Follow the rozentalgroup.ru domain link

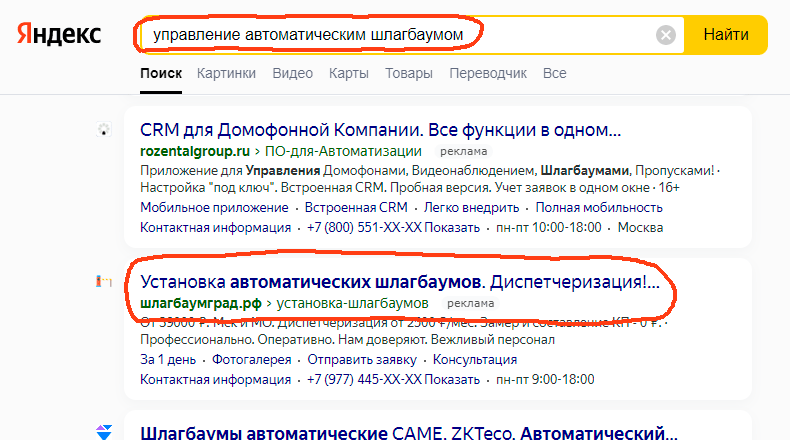[195, 151]
